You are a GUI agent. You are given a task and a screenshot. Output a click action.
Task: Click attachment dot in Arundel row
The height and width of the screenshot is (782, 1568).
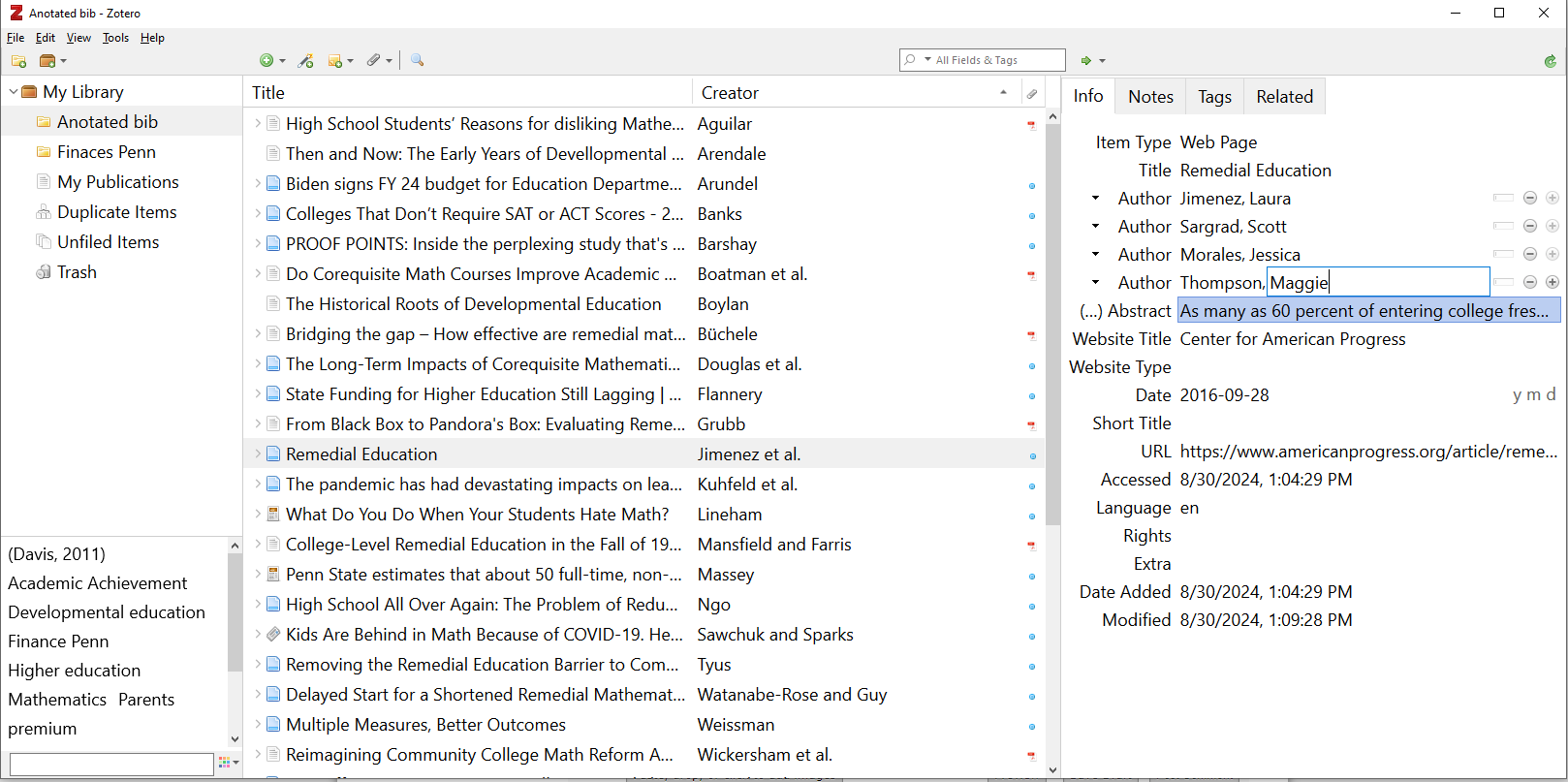pyautogui.click(x=1032, y=186)
